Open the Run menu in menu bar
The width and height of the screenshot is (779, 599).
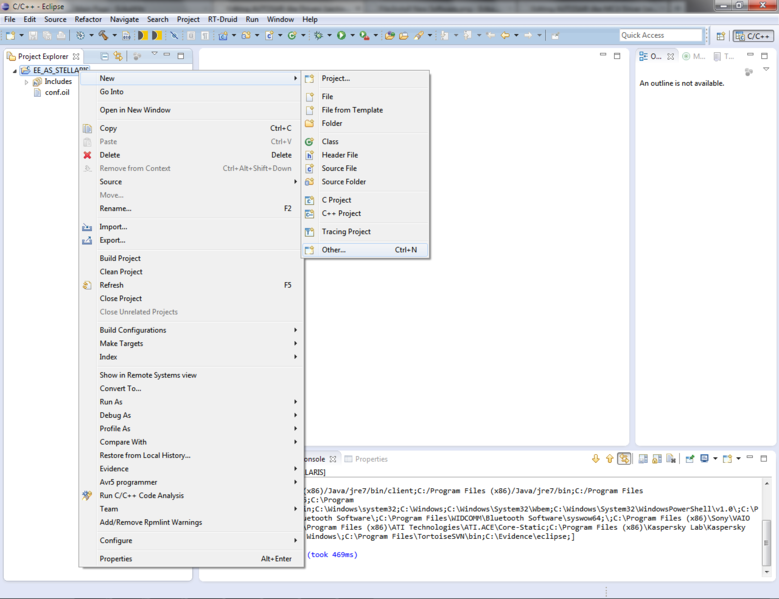tap(252, 19)
